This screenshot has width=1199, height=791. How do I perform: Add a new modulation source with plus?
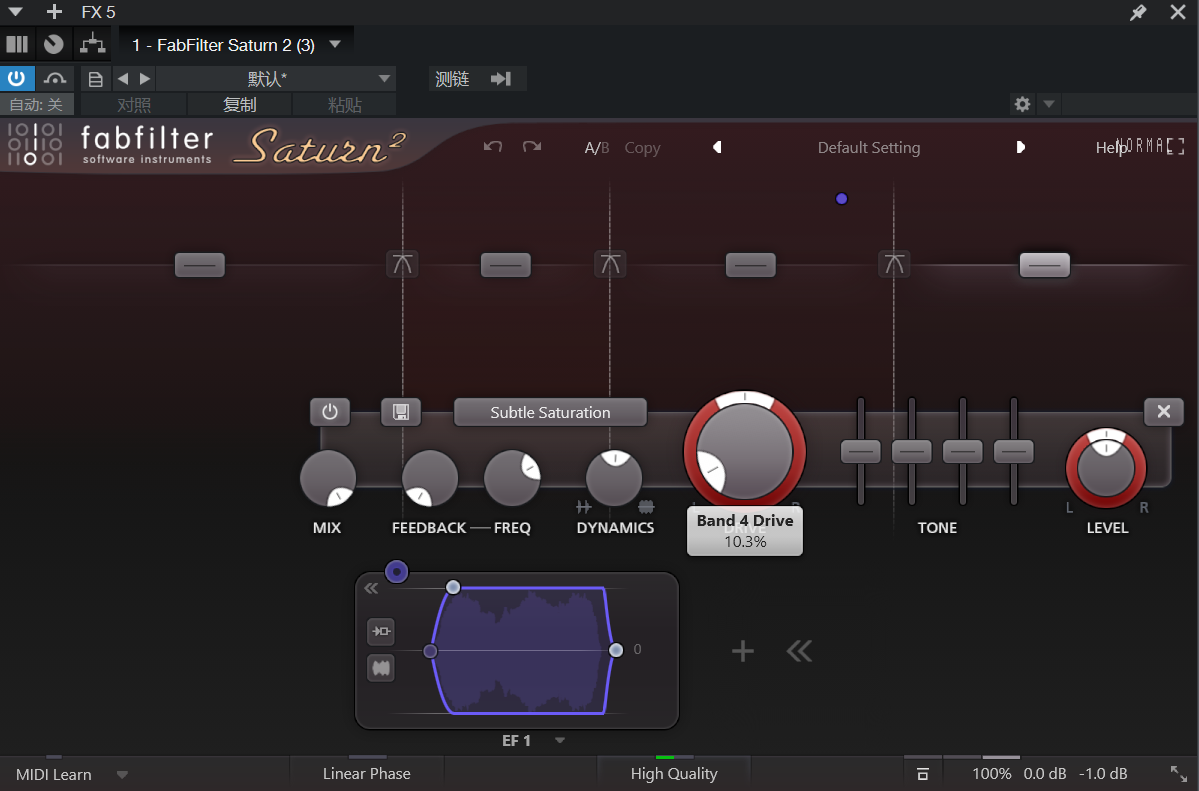pos(742,652)
